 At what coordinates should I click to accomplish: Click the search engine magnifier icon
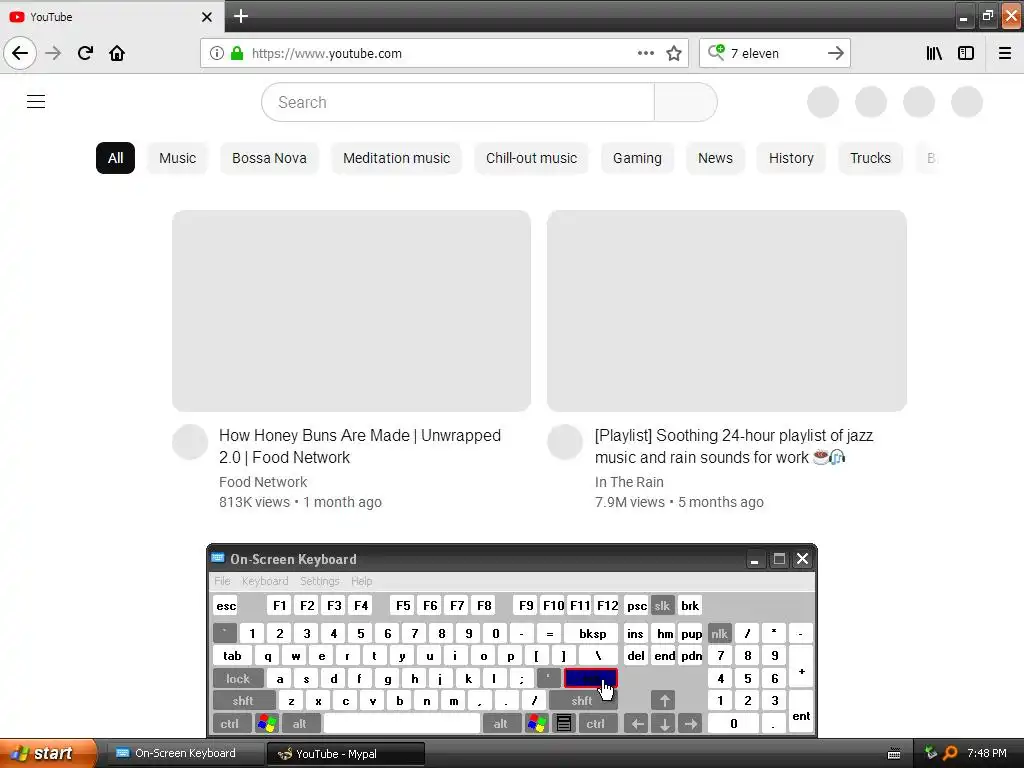pos(716,52)
